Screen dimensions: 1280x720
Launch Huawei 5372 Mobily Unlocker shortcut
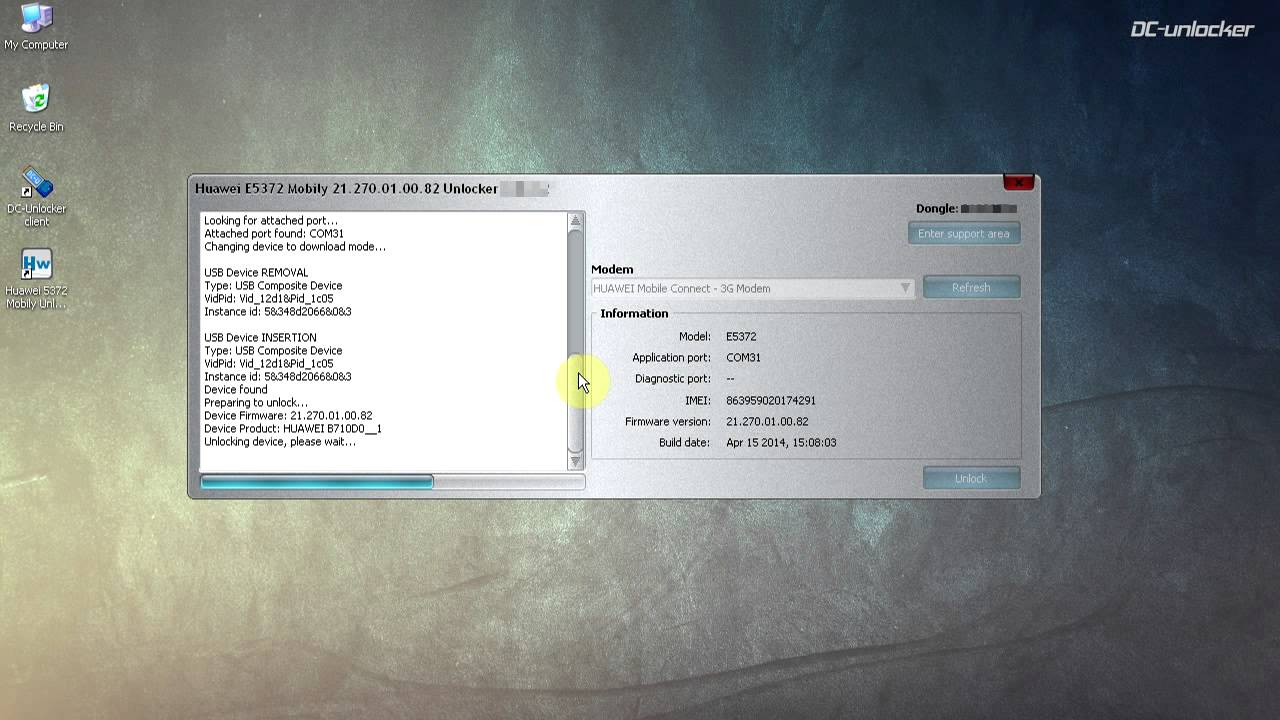tap(36, 279)
